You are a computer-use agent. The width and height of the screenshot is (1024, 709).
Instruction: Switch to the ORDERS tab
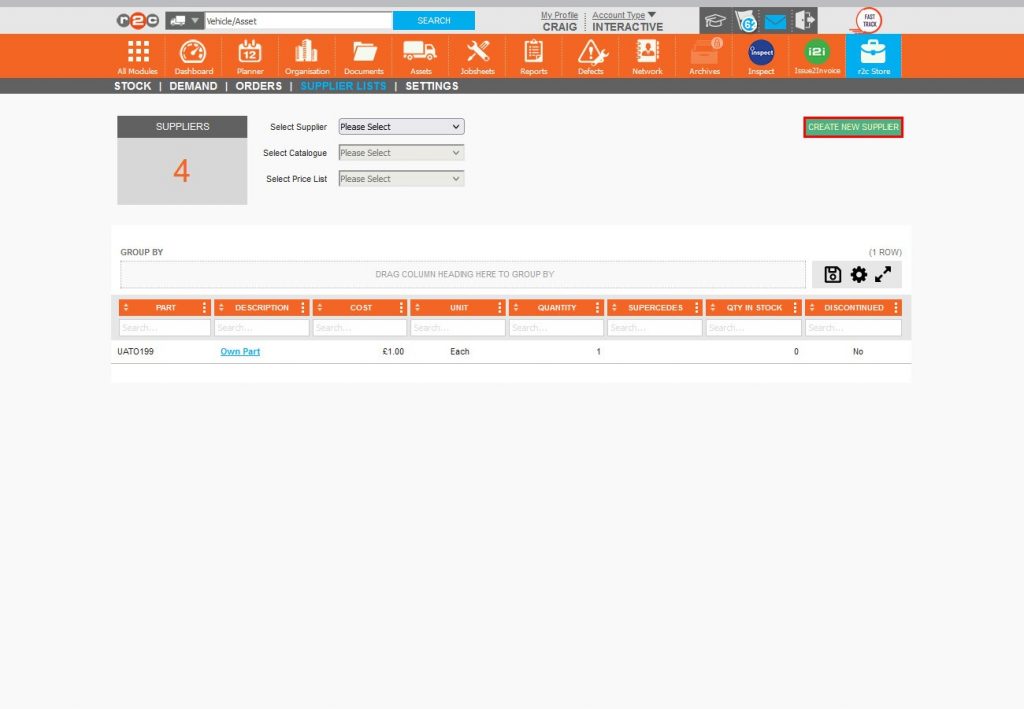(258, 86)
